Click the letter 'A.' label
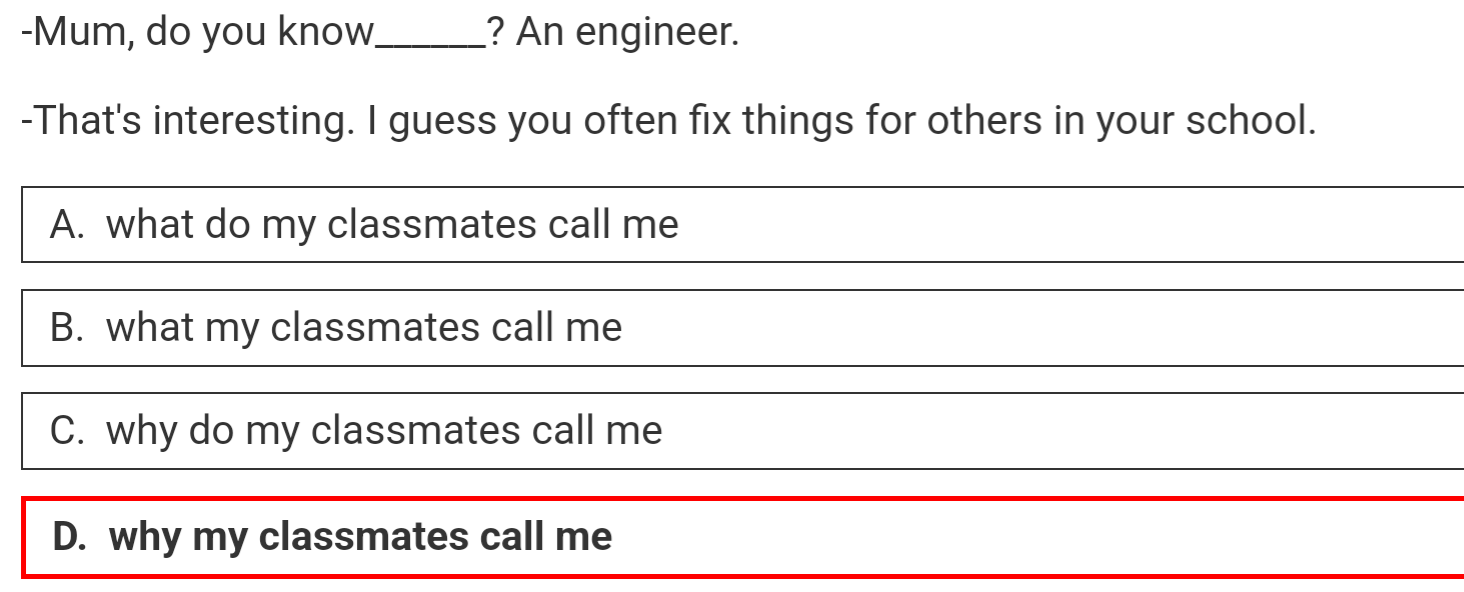1464x592 pixels. pos(67,225)
